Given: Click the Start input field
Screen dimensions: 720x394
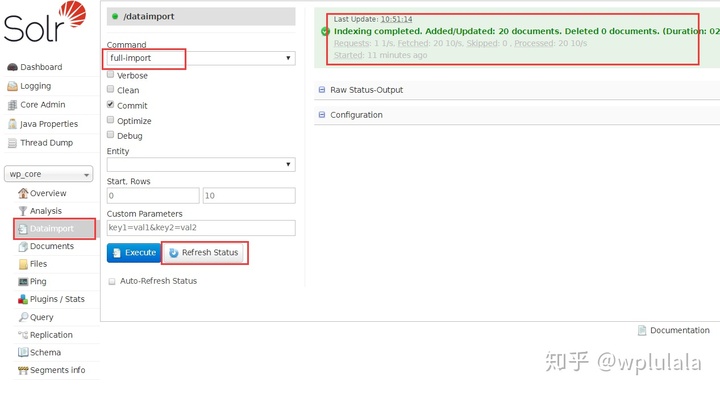Looking at the screenshot, I should [x=153, y=196].
